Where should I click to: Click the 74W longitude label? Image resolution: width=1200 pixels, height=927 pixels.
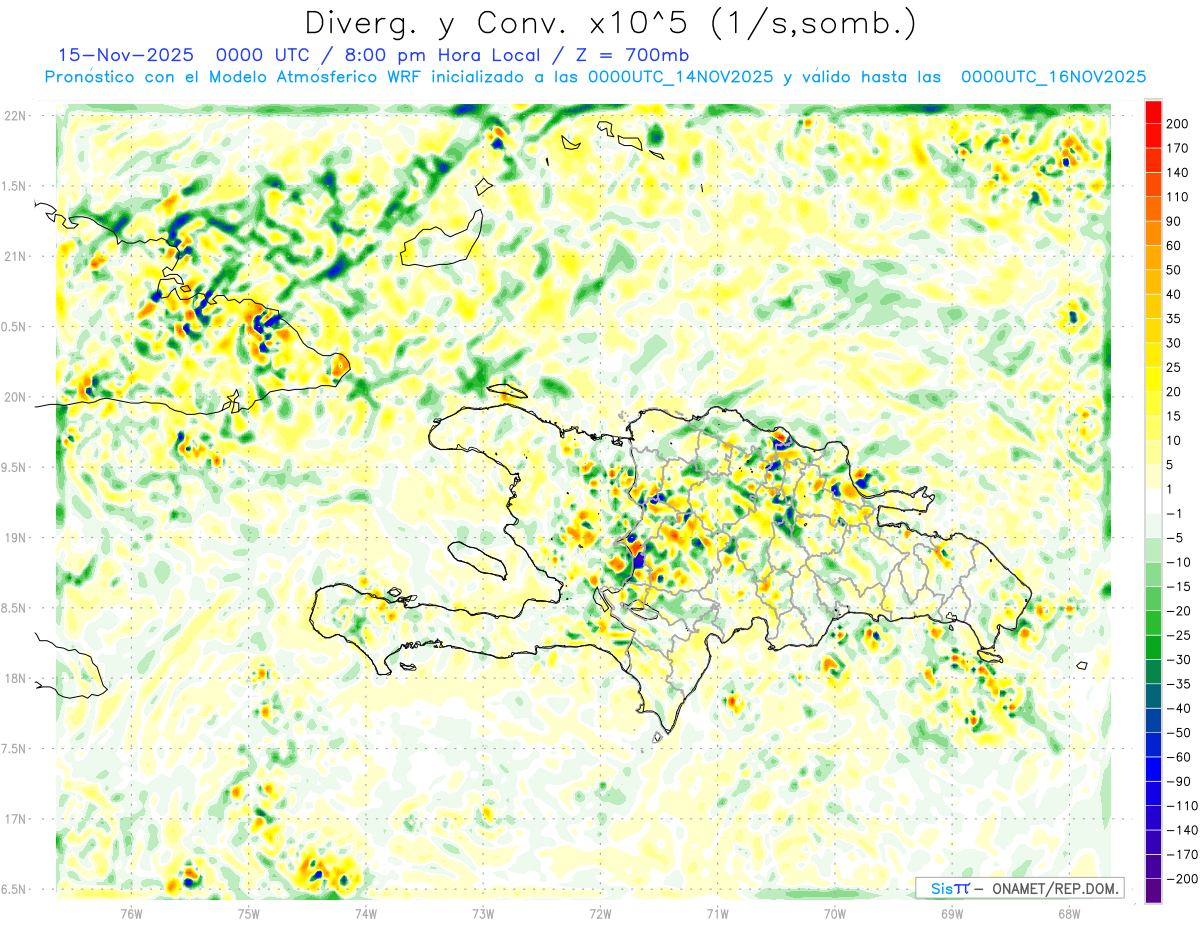[x=366, y=914]
